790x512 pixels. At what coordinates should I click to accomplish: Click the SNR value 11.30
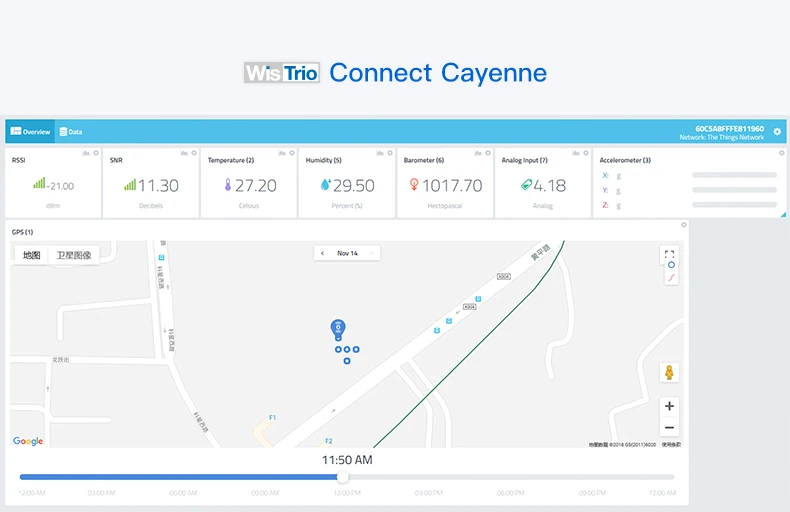click(x=158, y=185)
